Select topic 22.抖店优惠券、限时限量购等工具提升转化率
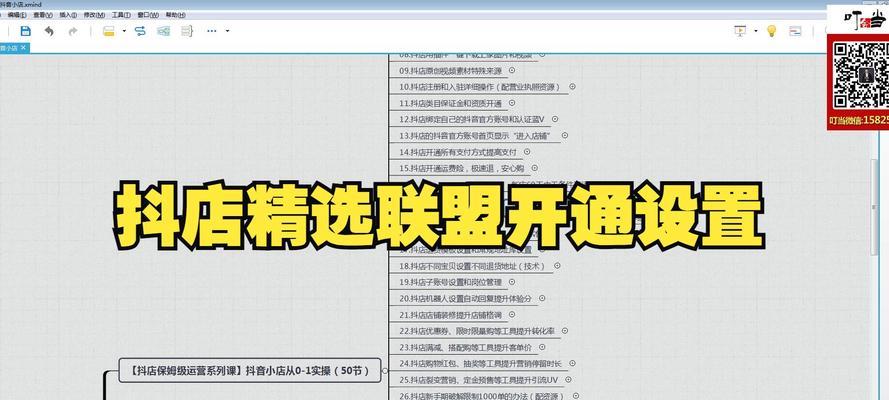The width and height of the screenshot is (889, 400). (x=476, y=331)
